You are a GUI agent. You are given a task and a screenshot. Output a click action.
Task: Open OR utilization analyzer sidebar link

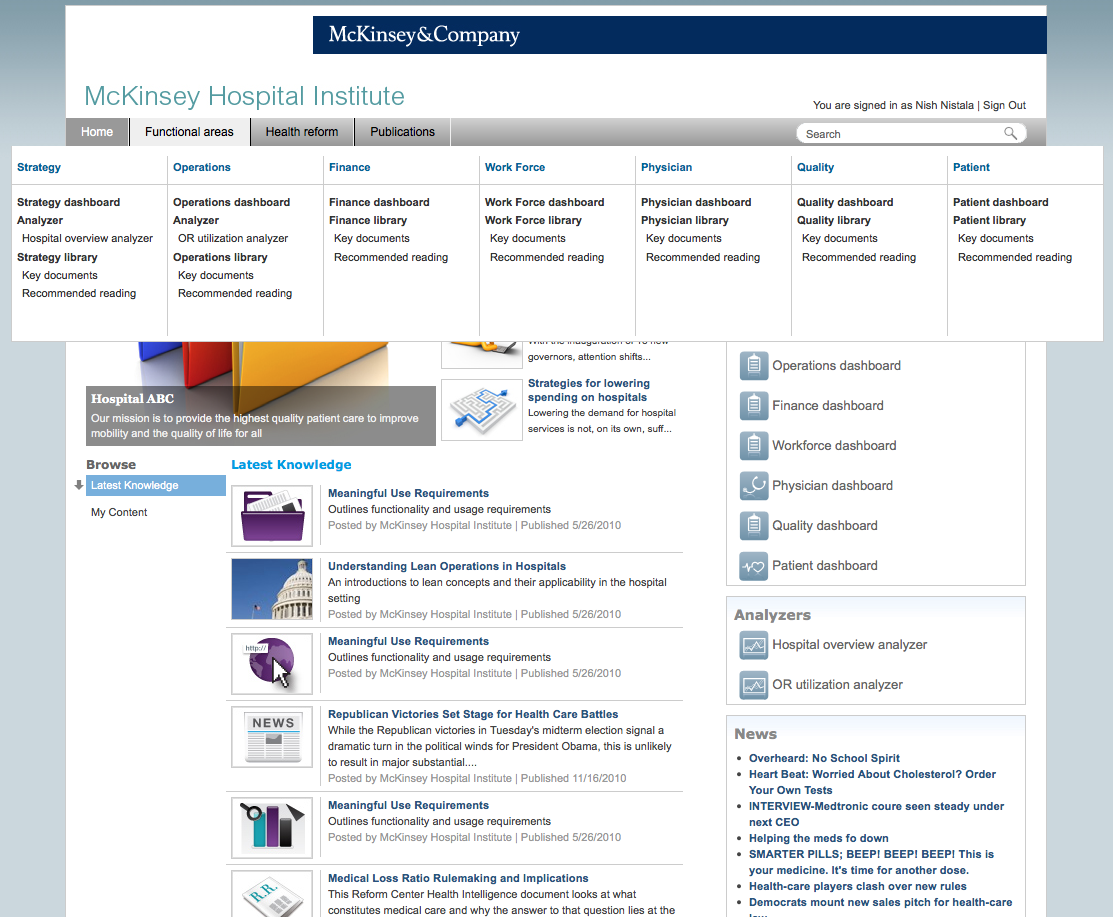coord(838,685)
